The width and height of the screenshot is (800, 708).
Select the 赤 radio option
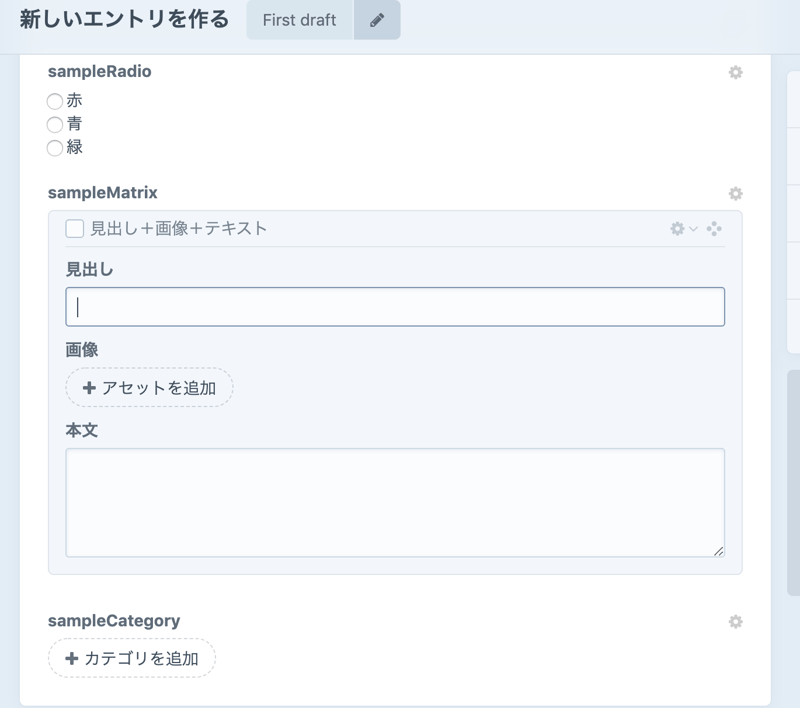coord(55,101)
